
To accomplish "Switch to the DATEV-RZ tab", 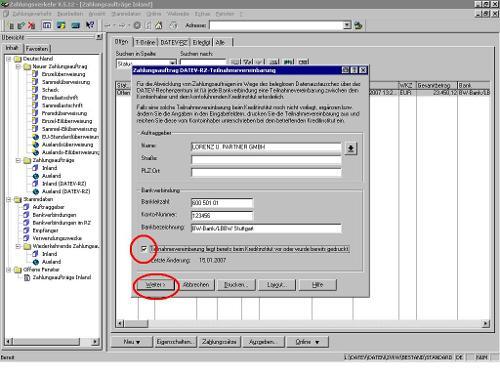I will coord(174,42).
